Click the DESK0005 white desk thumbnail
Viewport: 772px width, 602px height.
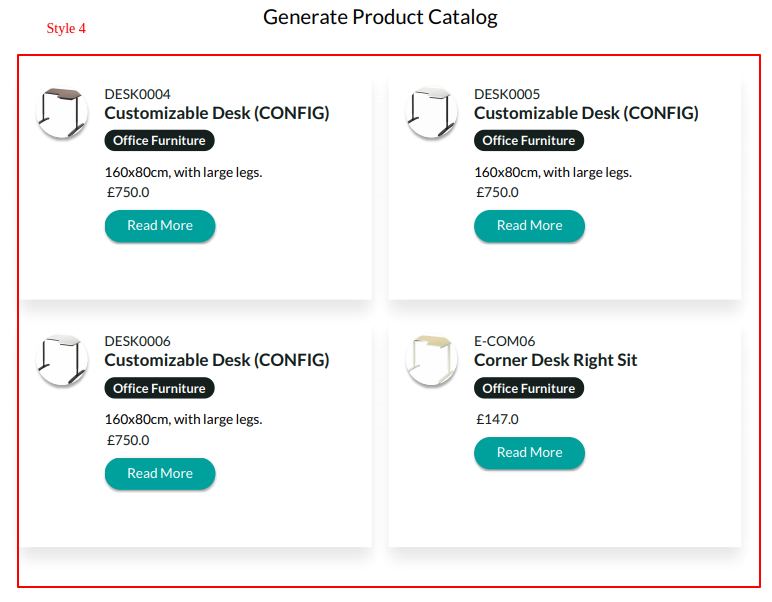coord(431,112)
